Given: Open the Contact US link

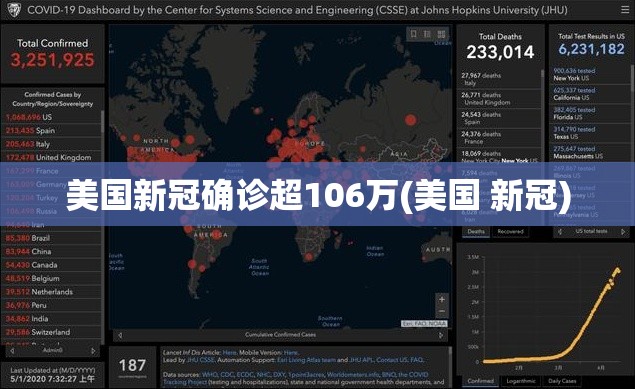Looking at the screenshot, I should point(392,360).
